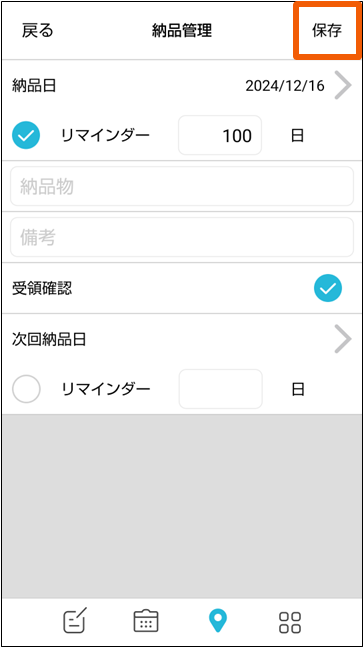The height and width of the screenshot is (647, 364).
Task: Go back with 戻る
Action: pos(38,31)
